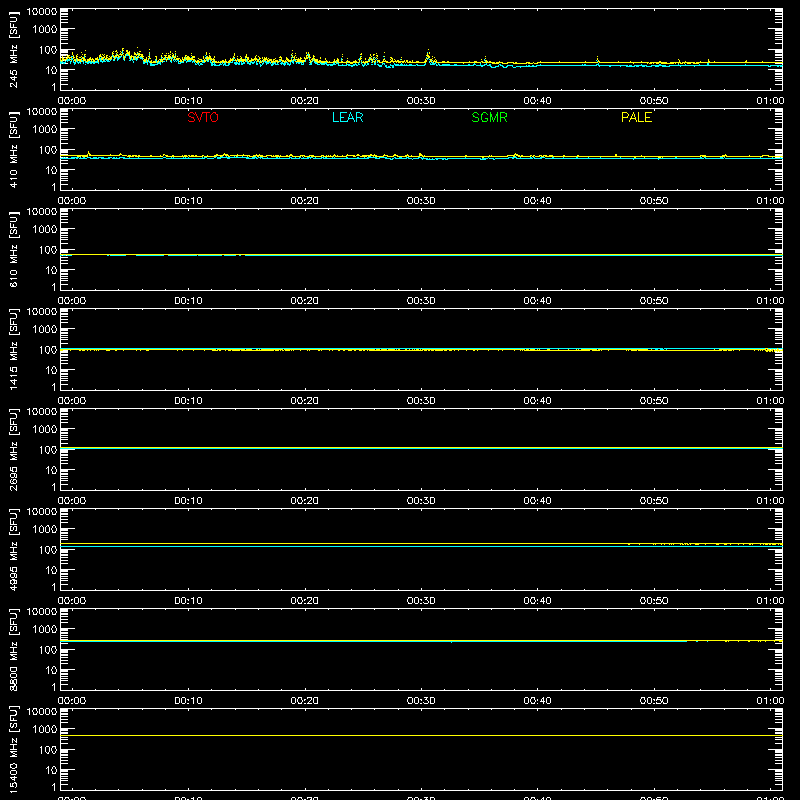Click 00:40 tick label below 410 MHz plot
The width and height of the screenshot is (800, 800).
[537, 201]
